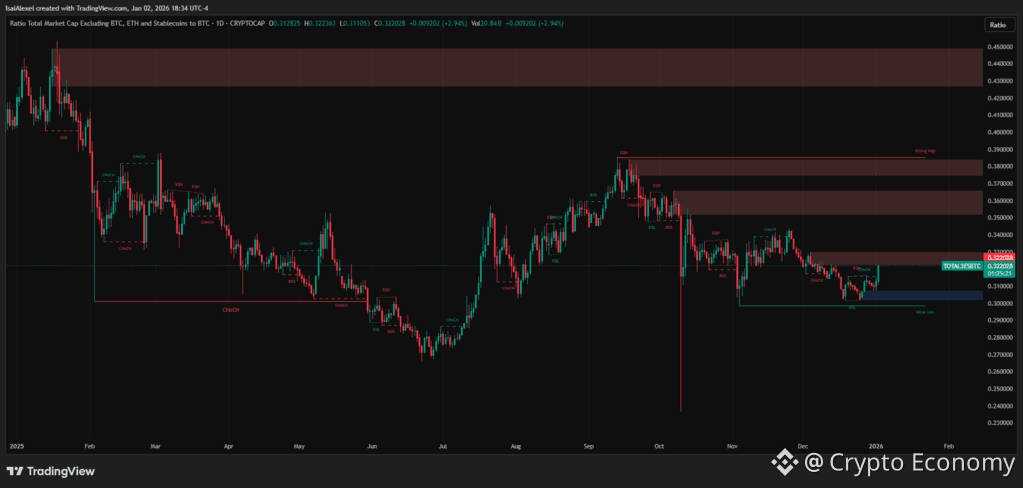Click 0.270000 on the price axis
This screenshot has height=488, width=1023.
coord(1000,354)
